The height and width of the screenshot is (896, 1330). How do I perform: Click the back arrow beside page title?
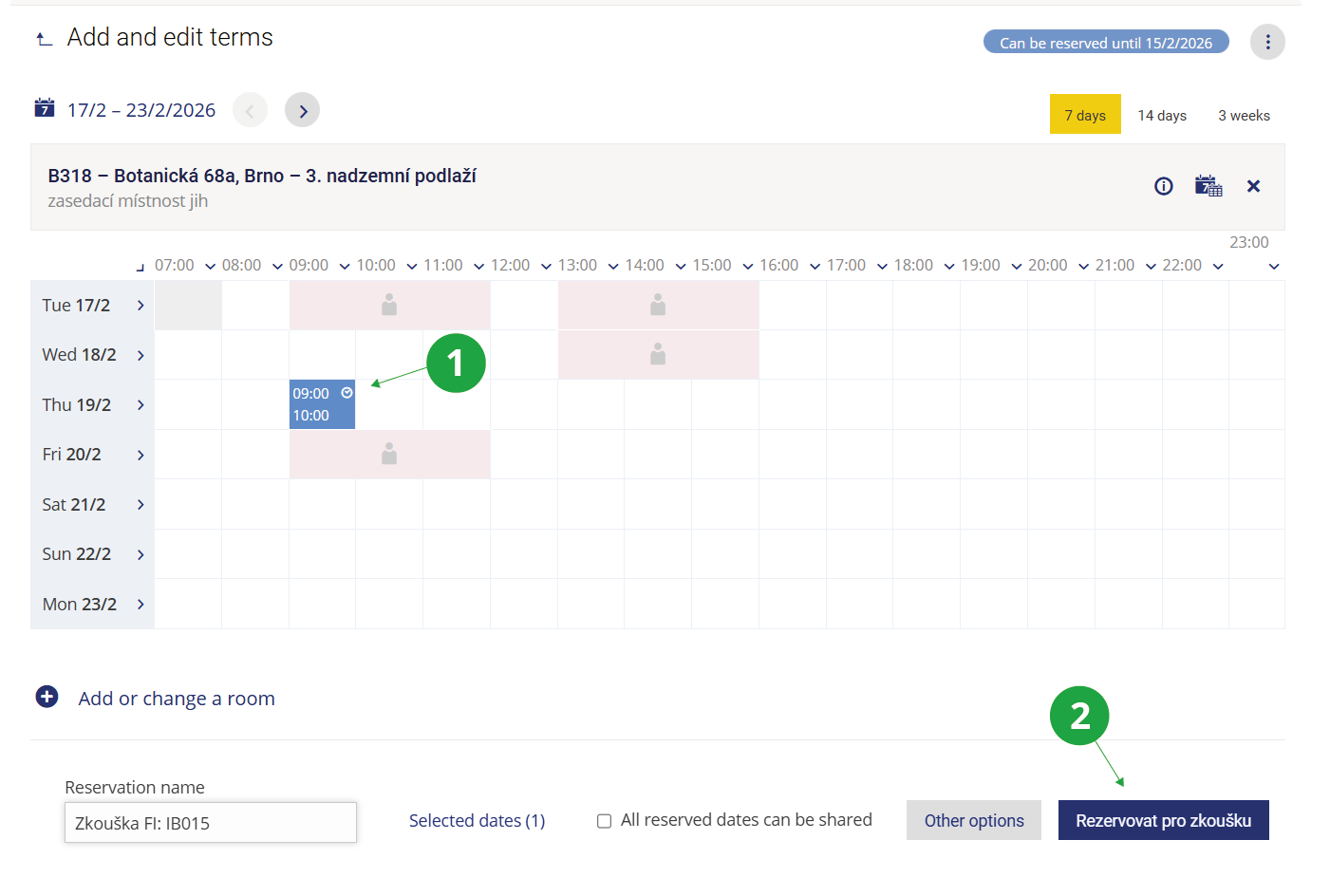tap(44, 39)
